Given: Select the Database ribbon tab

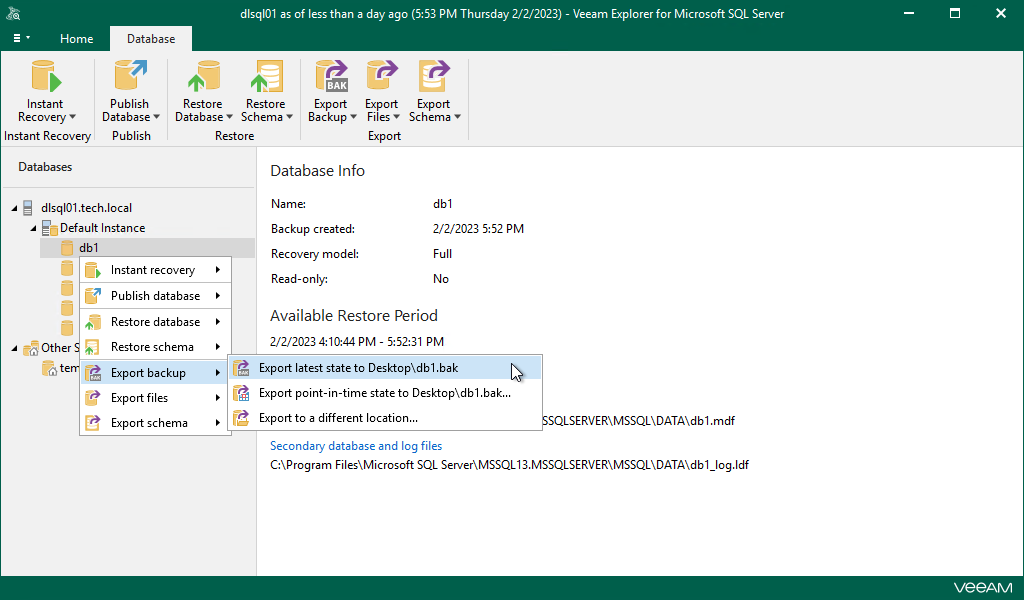Looking at the screenshot, I should pyautogui.click(x=151, y=39).
